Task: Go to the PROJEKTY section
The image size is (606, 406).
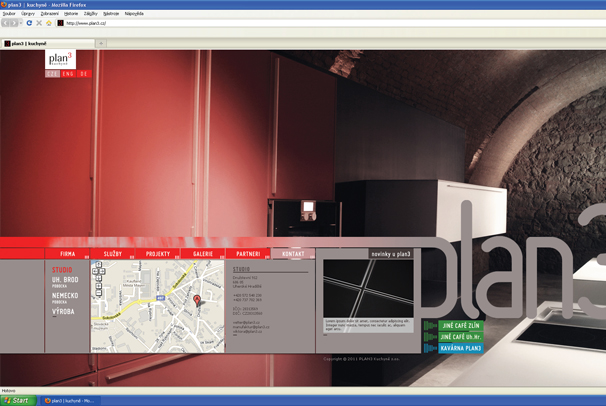Action: pos(158,254)
